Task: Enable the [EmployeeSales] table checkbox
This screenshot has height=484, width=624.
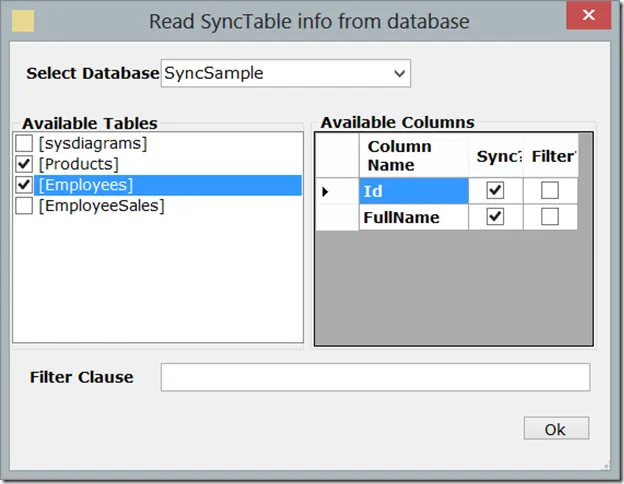Action: click(x=25, y=206)
